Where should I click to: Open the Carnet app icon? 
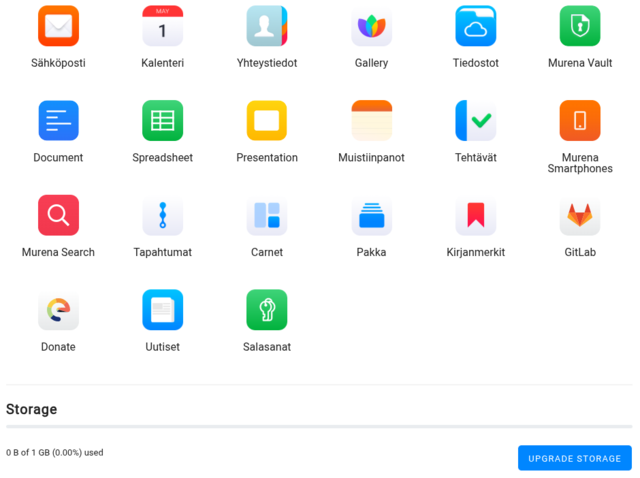(x=267, y=215)
